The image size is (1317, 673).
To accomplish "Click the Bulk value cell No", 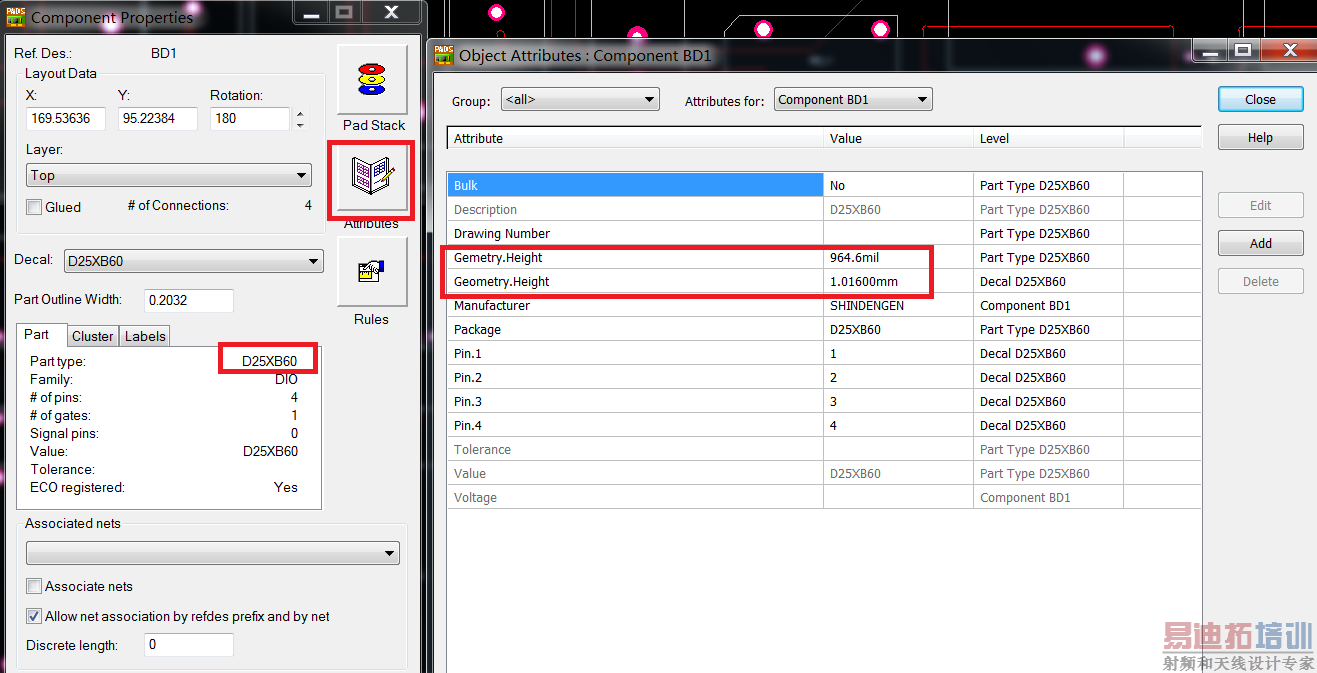I will tap(898, 185).
